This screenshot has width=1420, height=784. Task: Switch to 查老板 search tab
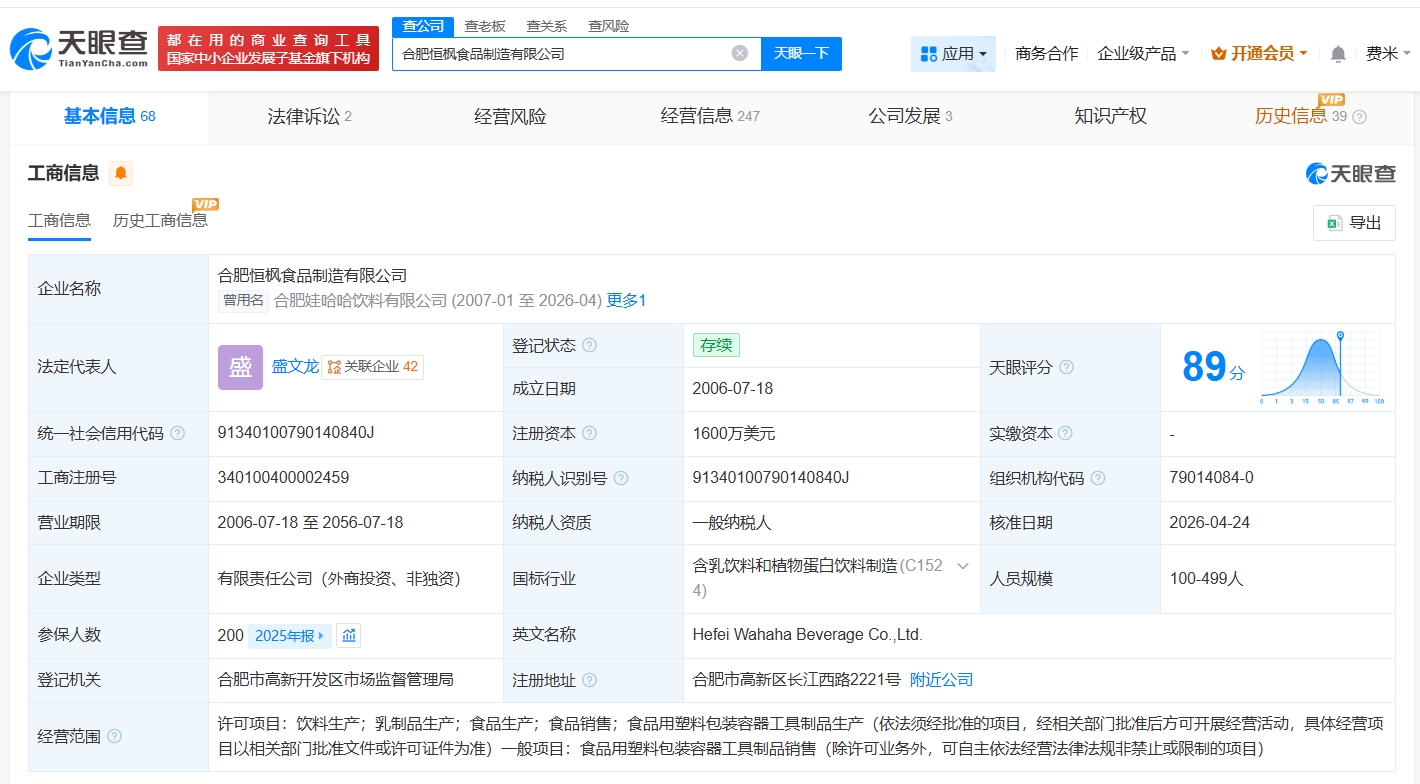point(485,26)
